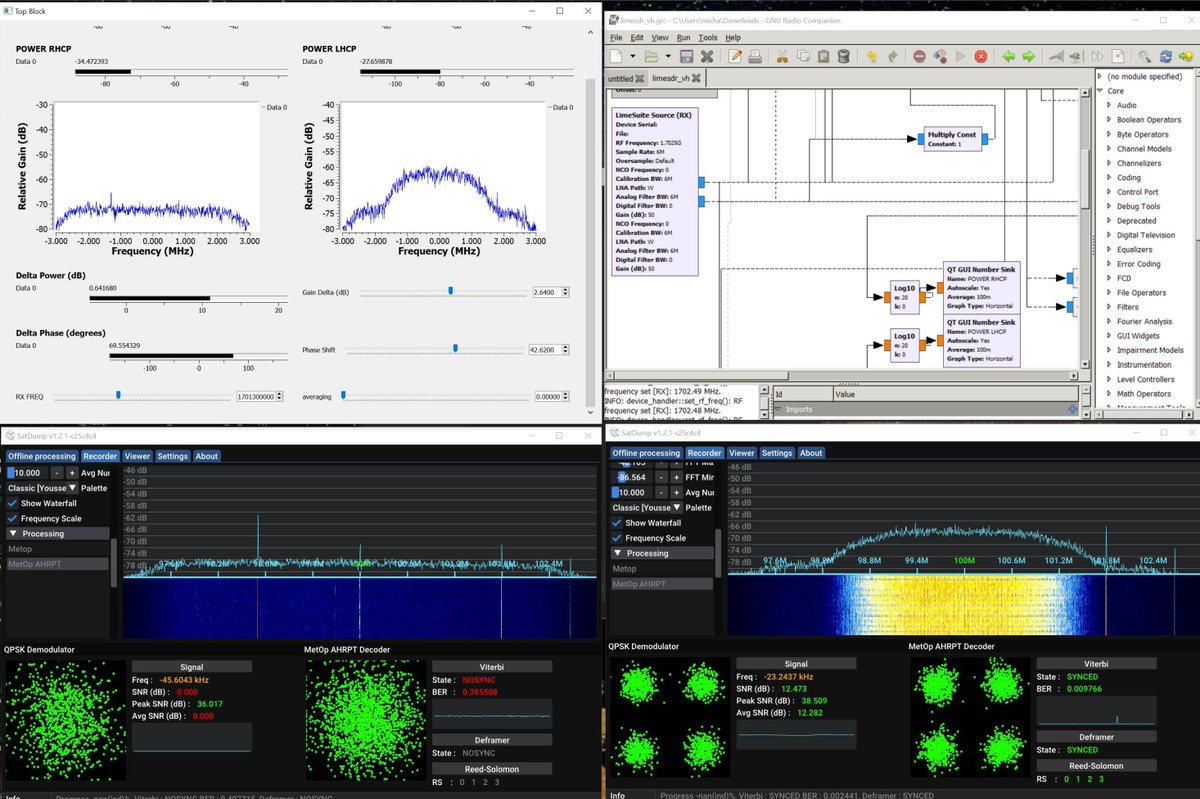Click the red minus Errors icon

pos(919,57)
